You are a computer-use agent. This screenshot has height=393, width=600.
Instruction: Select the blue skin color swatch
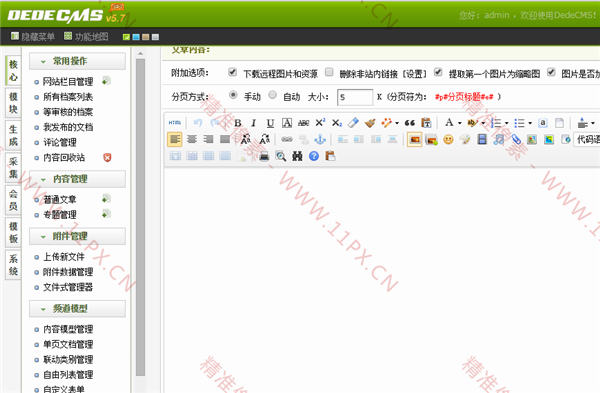136,37
